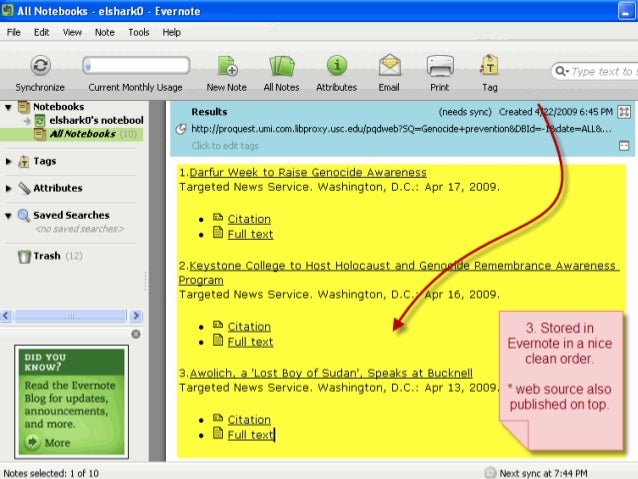Click the Saved Searches label

point(71,215)
